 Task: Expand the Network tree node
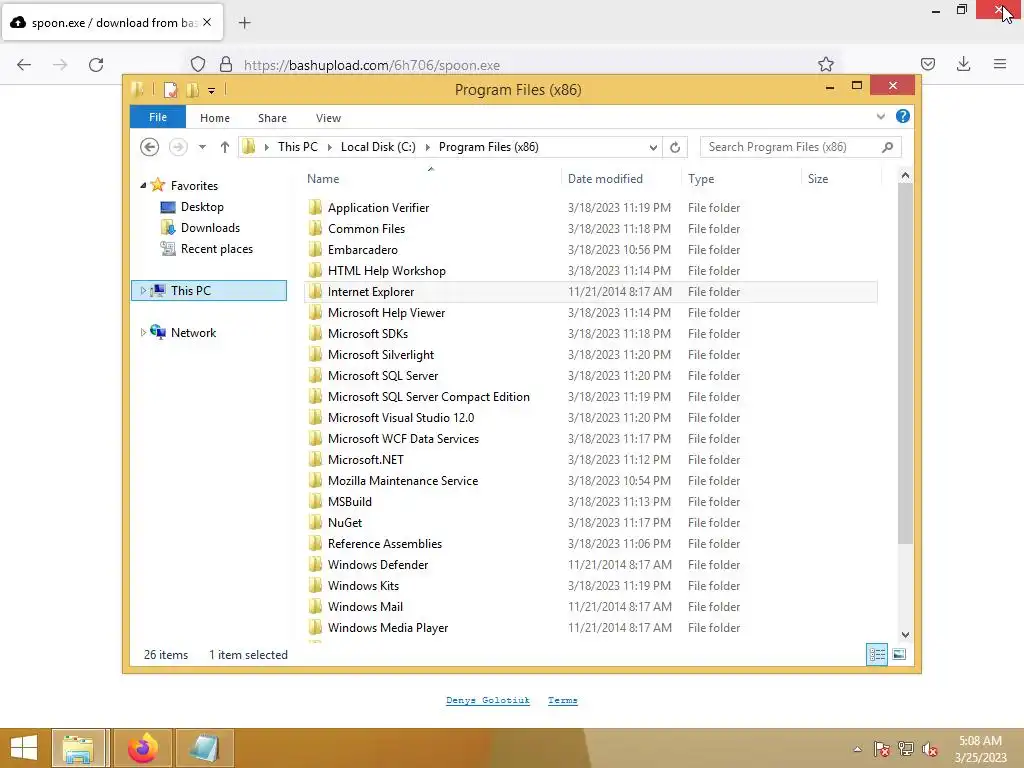click(143, 332)
